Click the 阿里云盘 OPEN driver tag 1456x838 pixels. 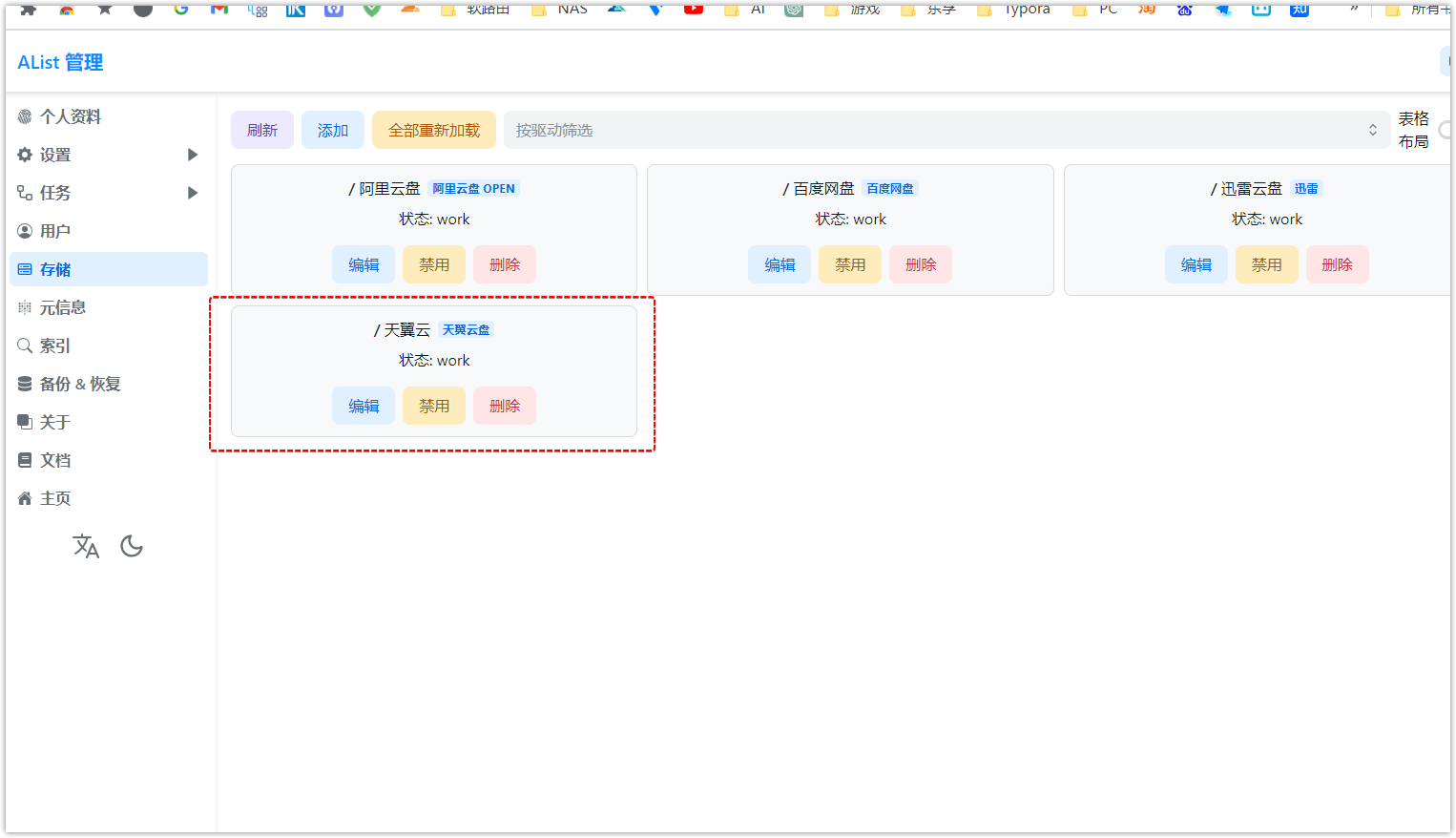click(474, 189)
